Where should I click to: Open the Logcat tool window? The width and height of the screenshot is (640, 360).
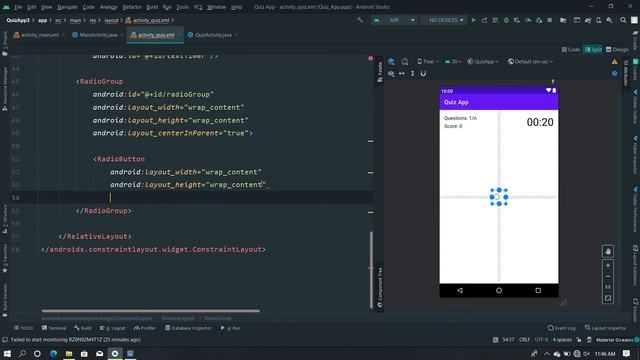point(113,328)
